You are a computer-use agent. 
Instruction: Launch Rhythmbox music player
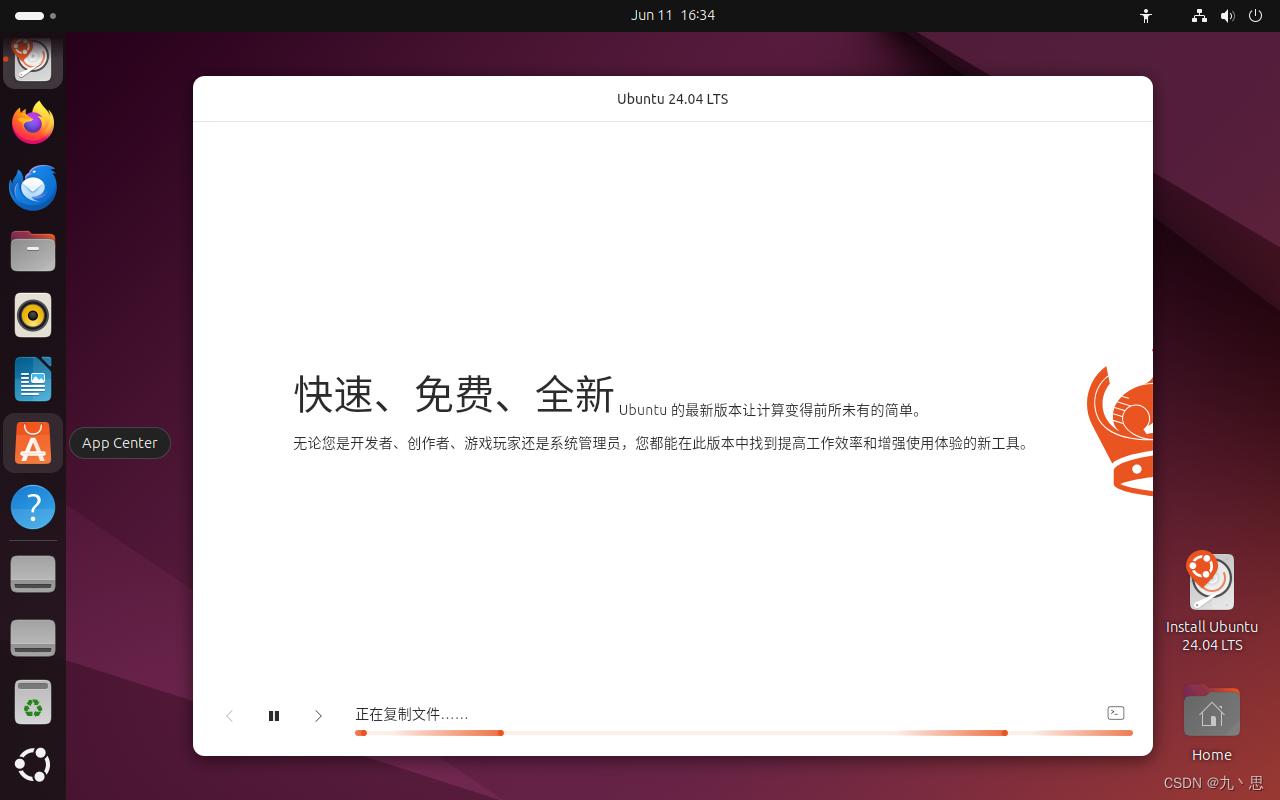[x=33, y=315]
